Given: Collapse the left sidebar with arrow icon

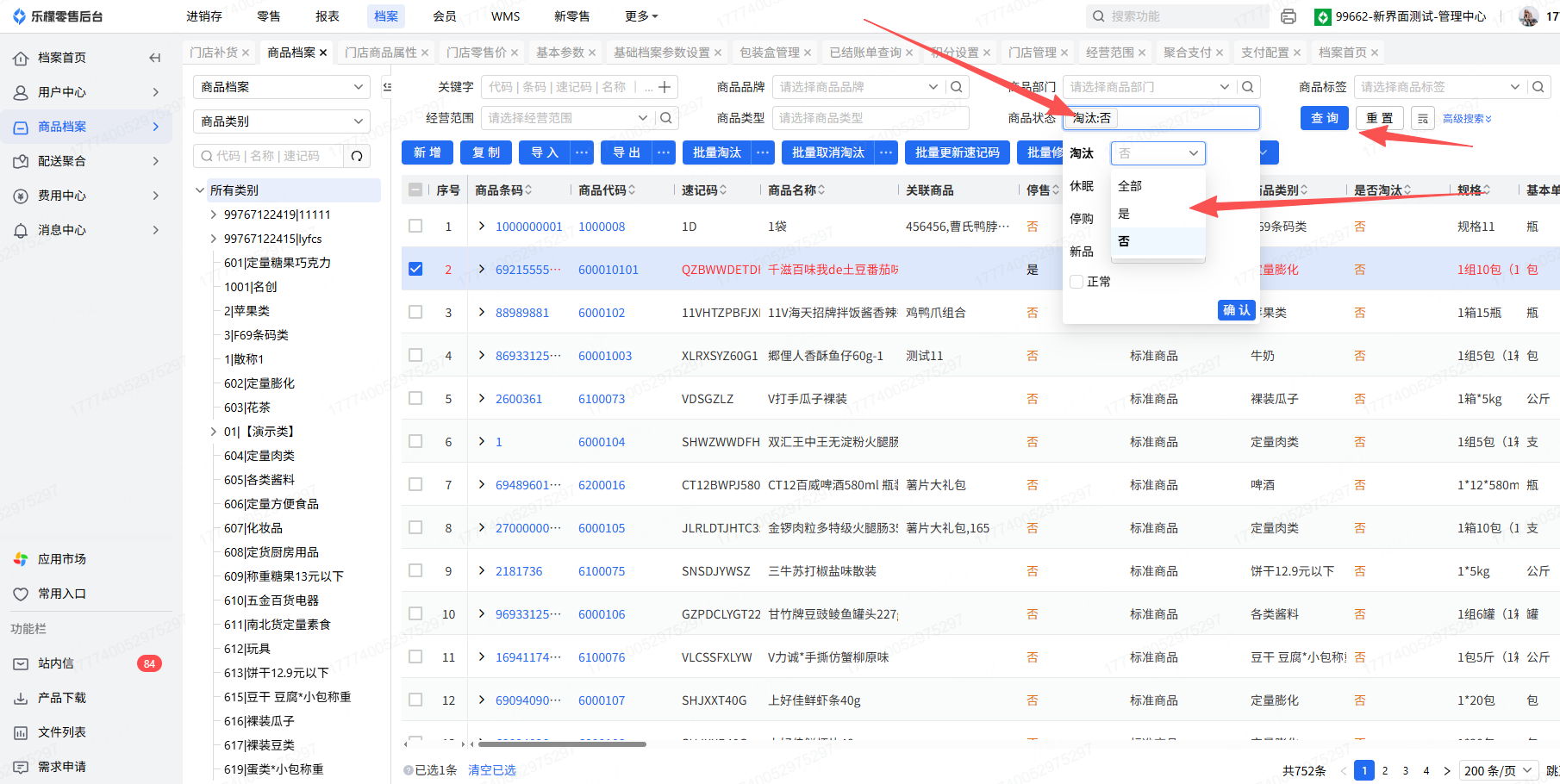Looking at the screenshot, I should [x=155, y=58].
